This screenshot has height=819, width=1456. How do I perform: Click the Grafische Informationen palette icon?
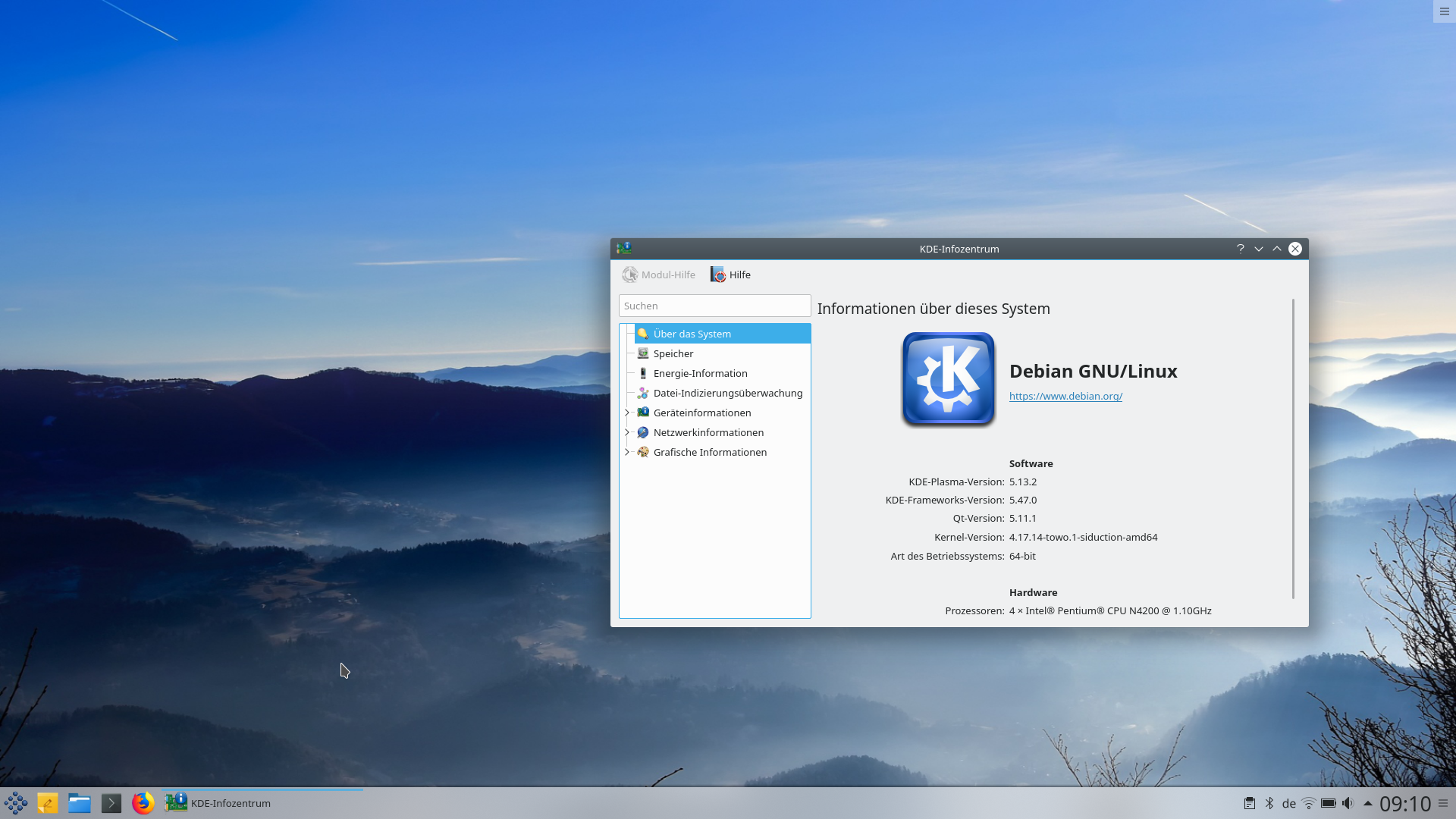pos(643,452)
